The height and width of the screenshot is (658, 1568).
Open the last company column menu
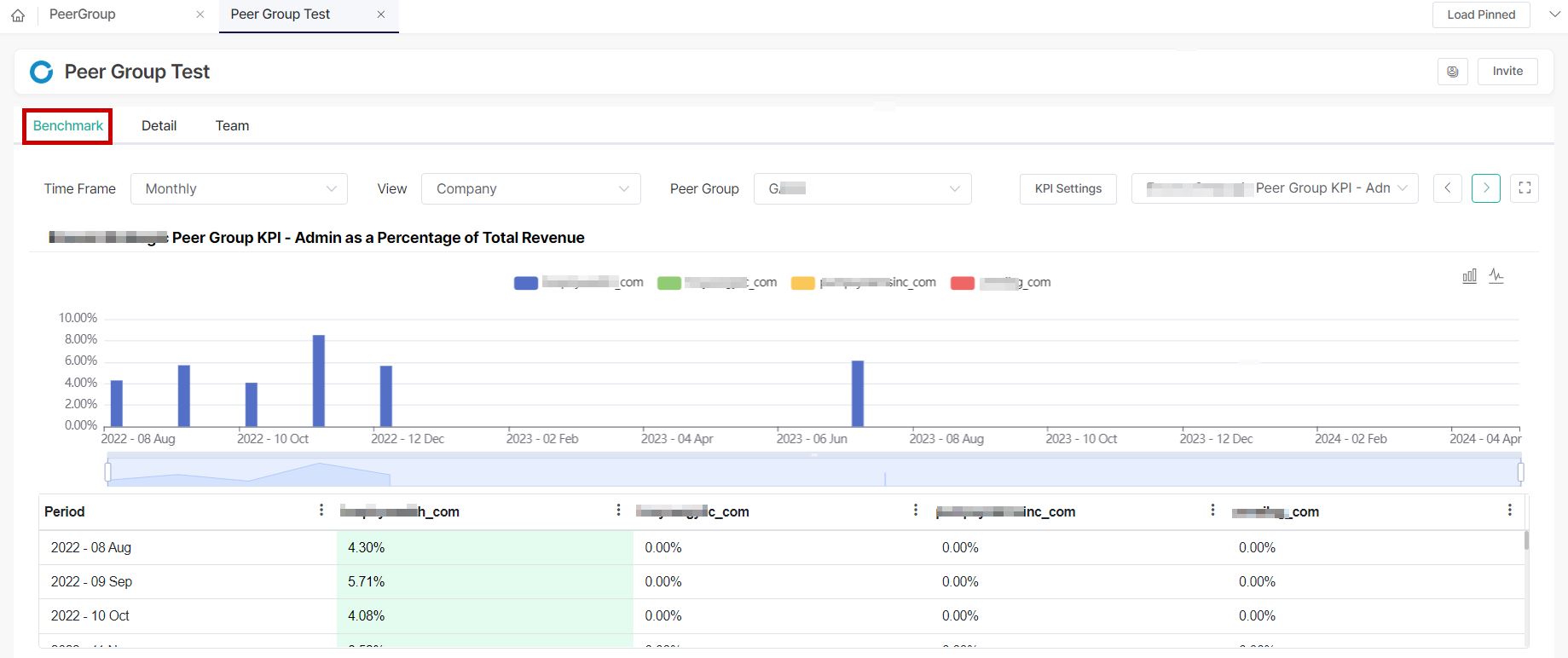click(1510, 511)
